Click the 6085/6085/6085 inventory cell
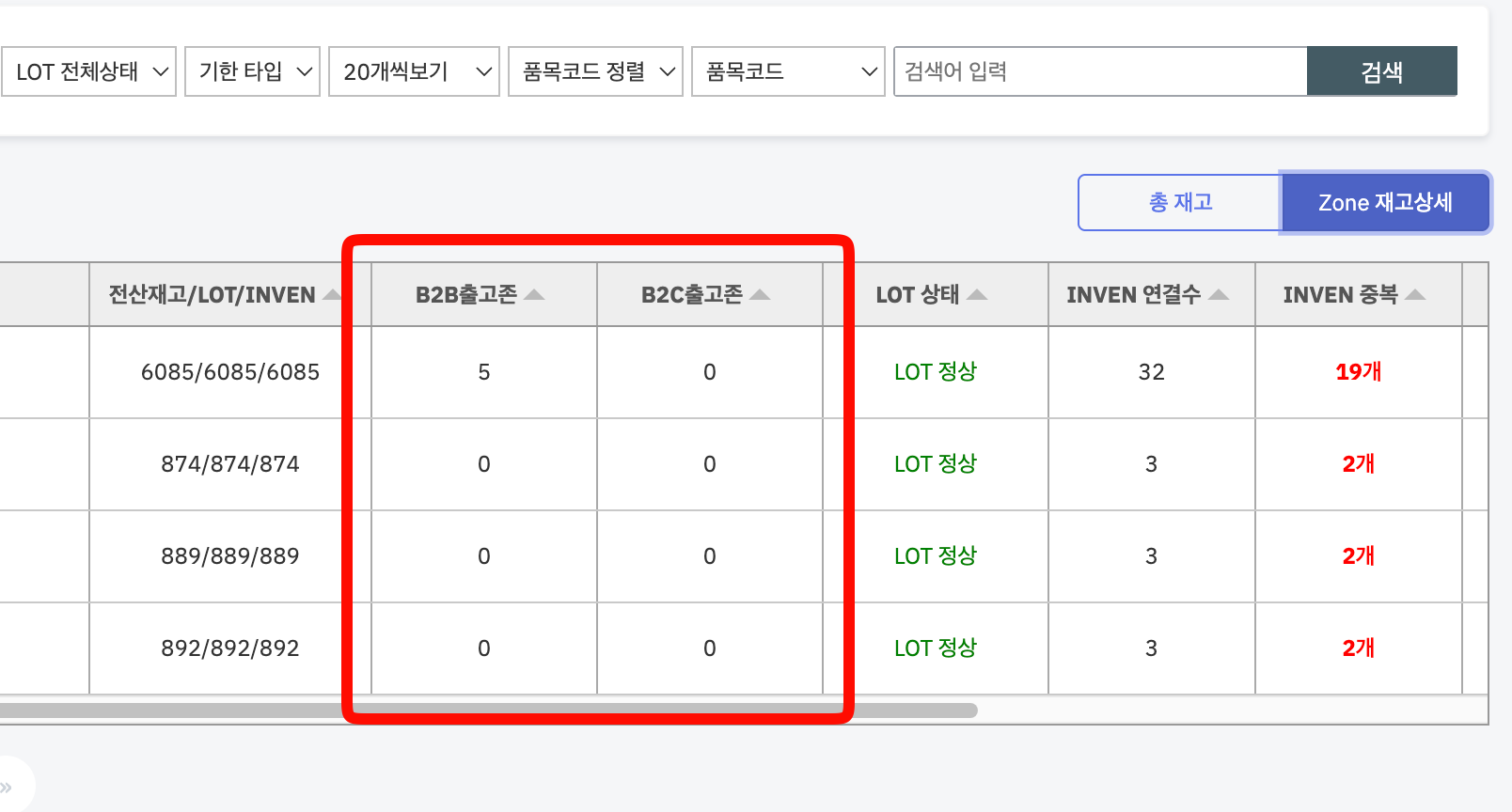 tap(229, 372)
